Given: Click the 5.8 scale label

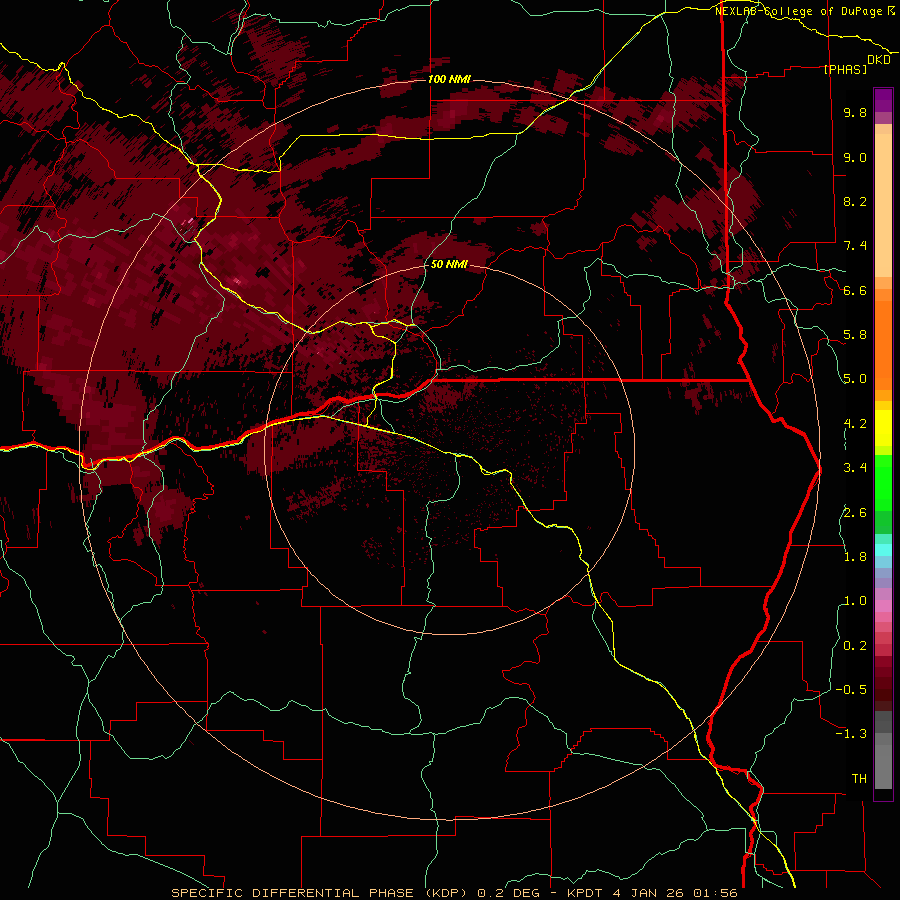Looking at the screenshot, I should pos(855,335).
